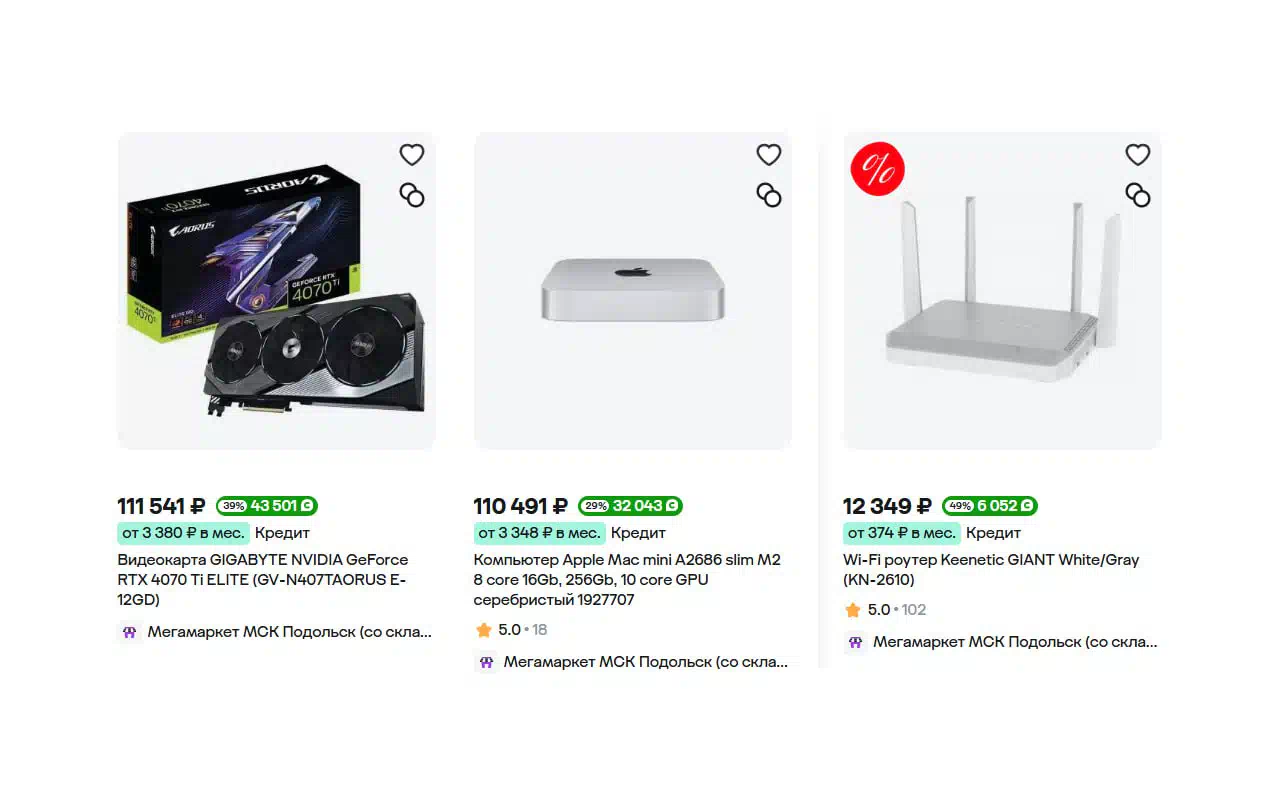Click compare icon on Mac mini card
This screenshot has height=800, width=1280.
point(768,195)
